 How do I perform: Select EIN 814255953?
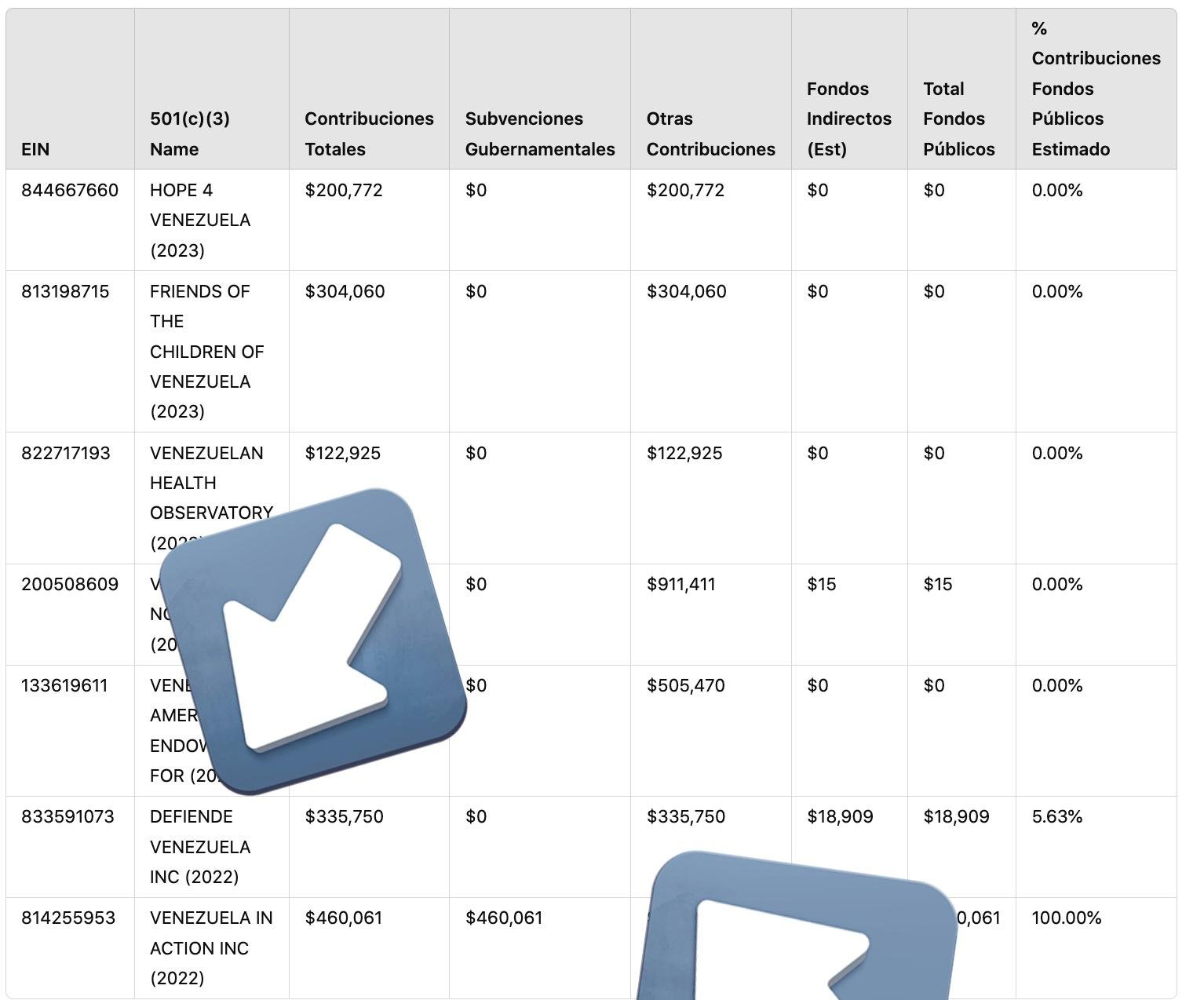pos(68,918)
